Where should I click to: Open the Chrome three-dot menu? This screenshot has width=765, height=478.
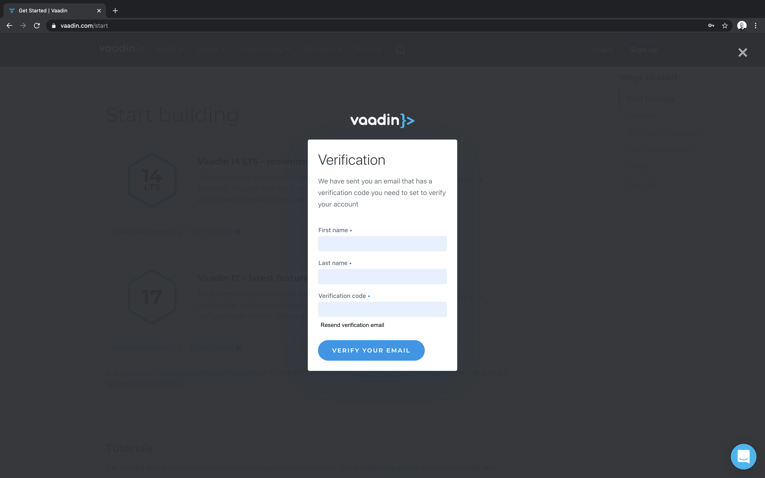click(x=755, y=25)
